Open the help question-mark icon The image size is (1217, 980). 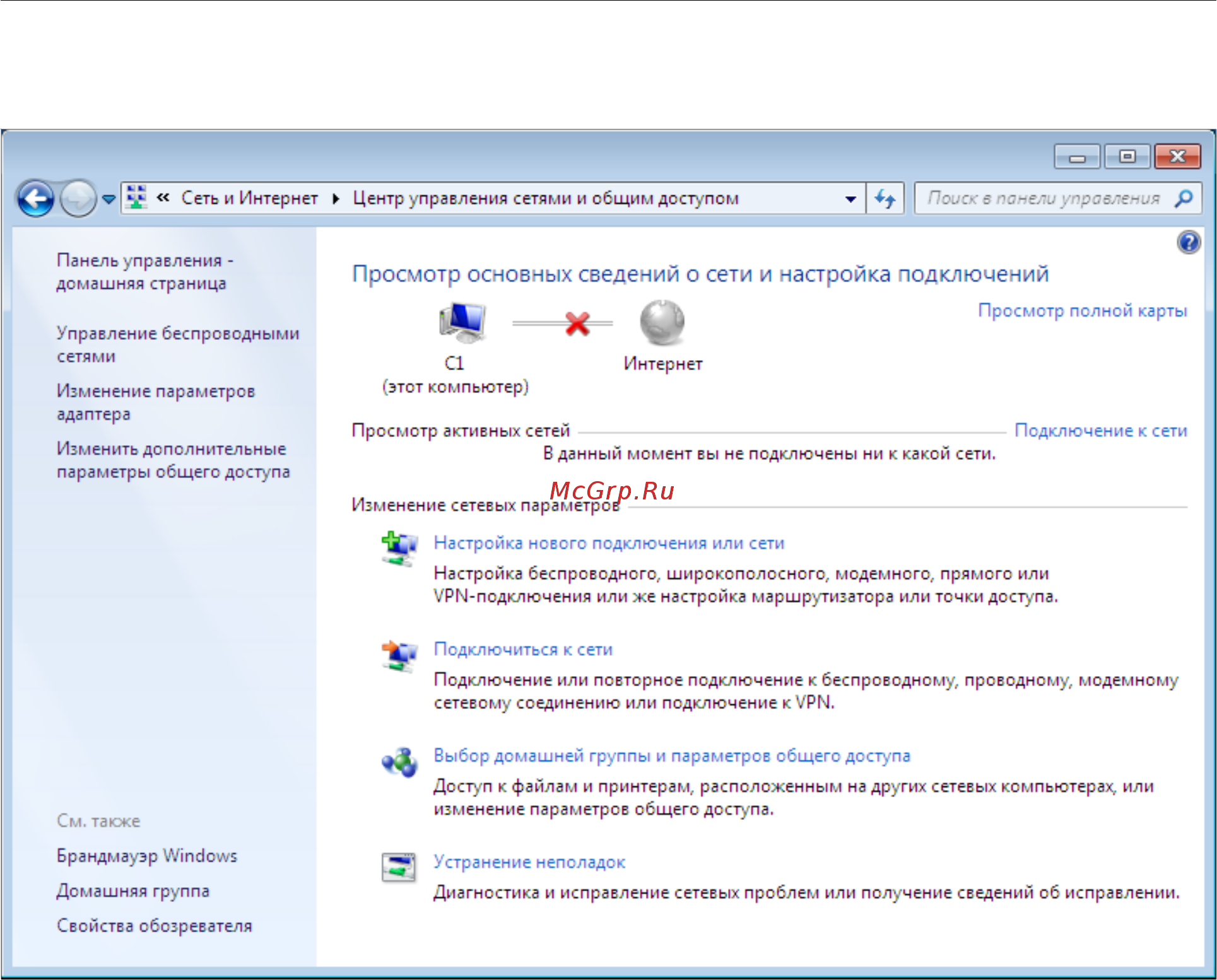[1189, 242]
